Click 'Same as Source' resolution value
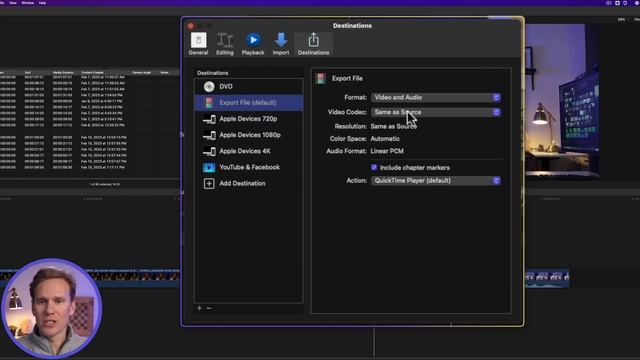 click(x=393, y=127)
